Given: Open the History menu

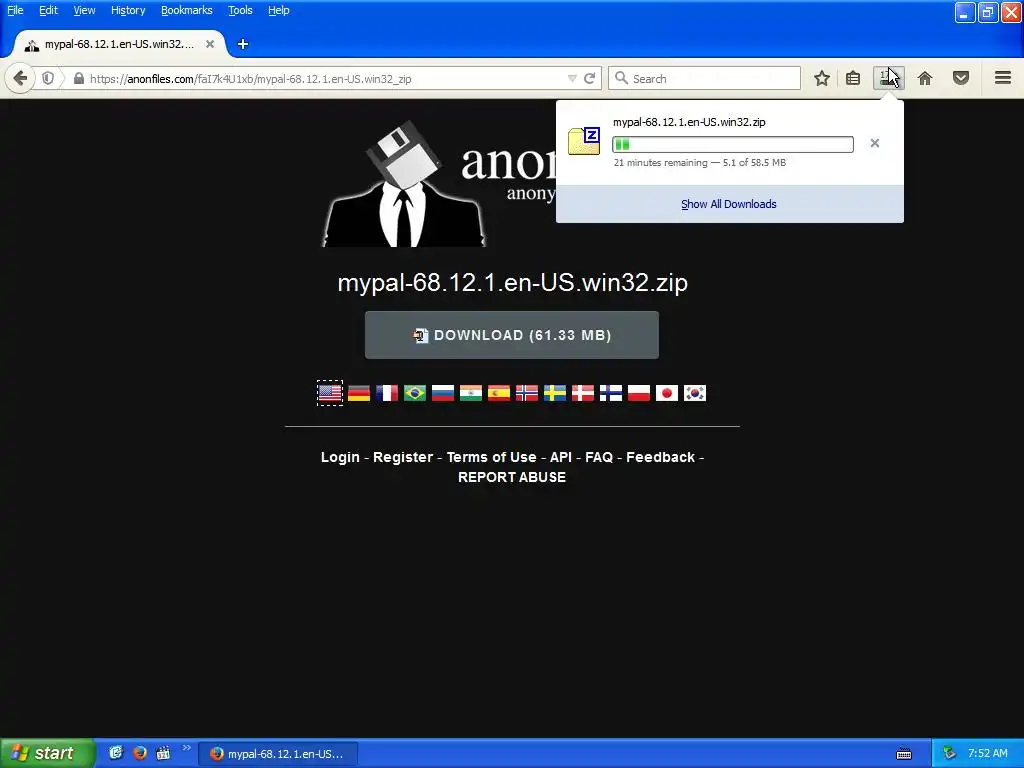Looking at the screenshot, I should [128, 10].
